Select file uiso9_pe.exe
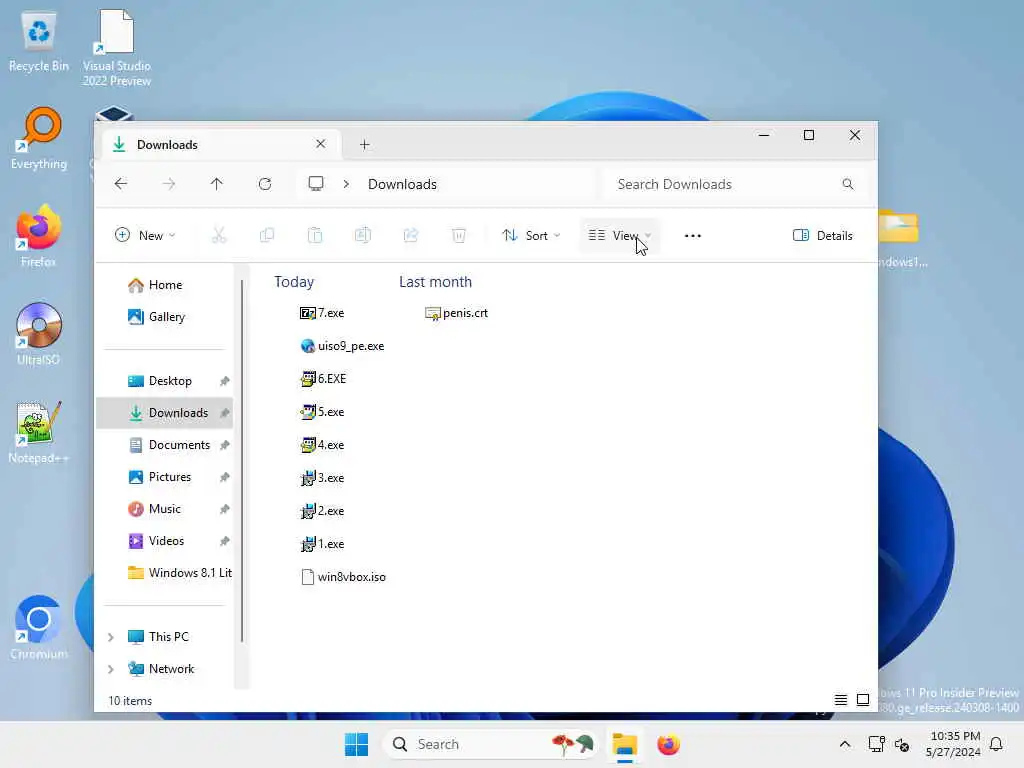Screen dimensions: 1024x768 (342, 346)
